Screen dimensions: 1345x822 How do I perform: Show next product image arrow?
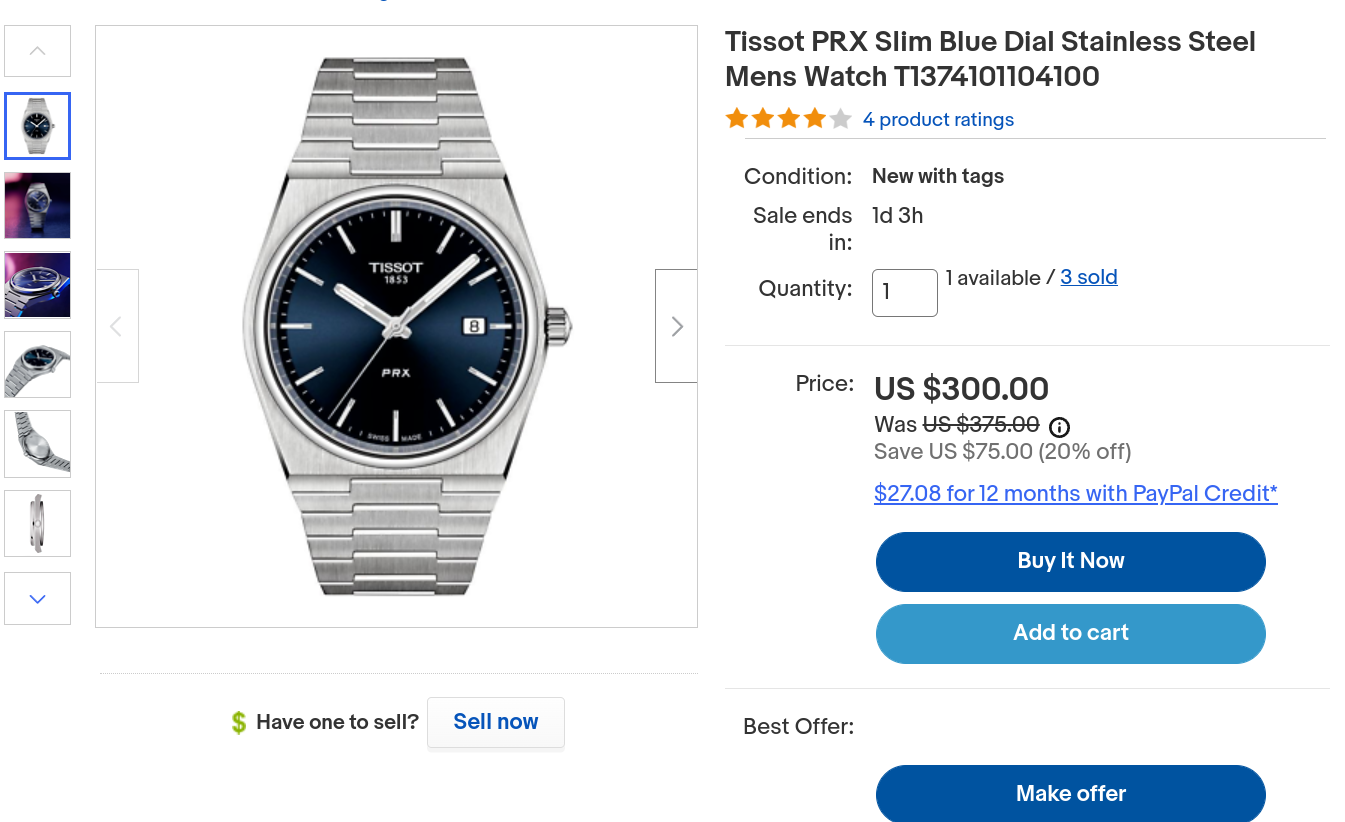click(676, 326)
